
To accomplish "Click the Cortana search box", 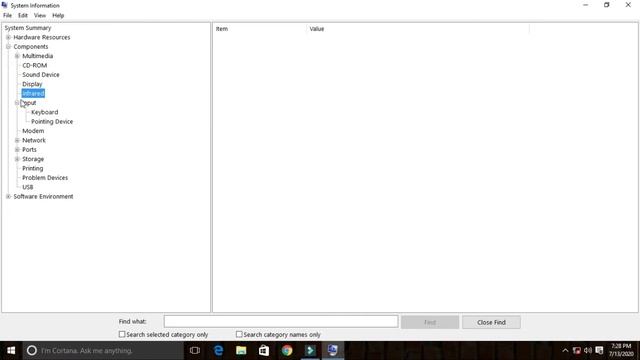I will click(103, 350).
